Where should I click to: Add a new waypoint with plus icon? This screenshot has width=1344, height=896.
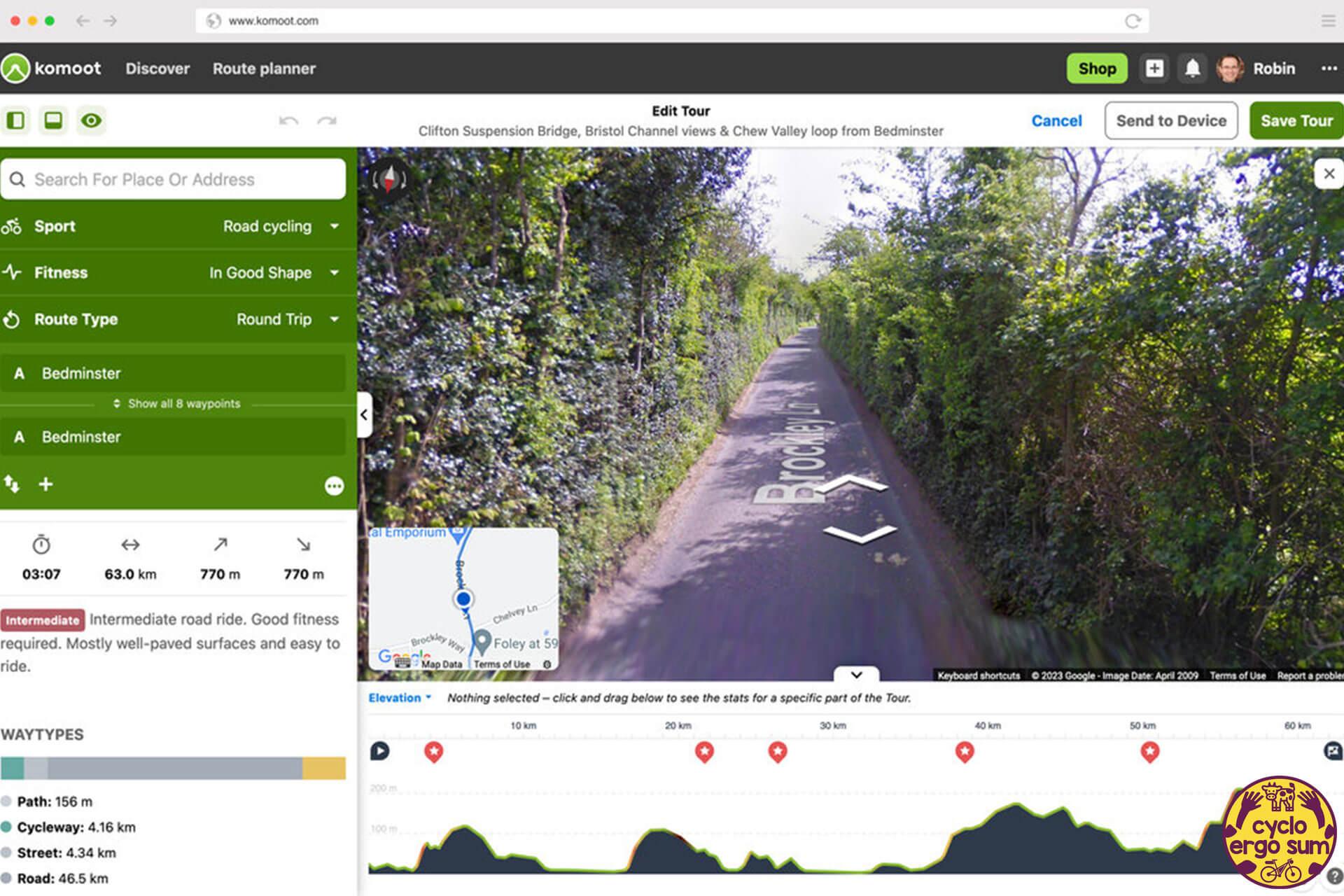[x=45, y=484]
